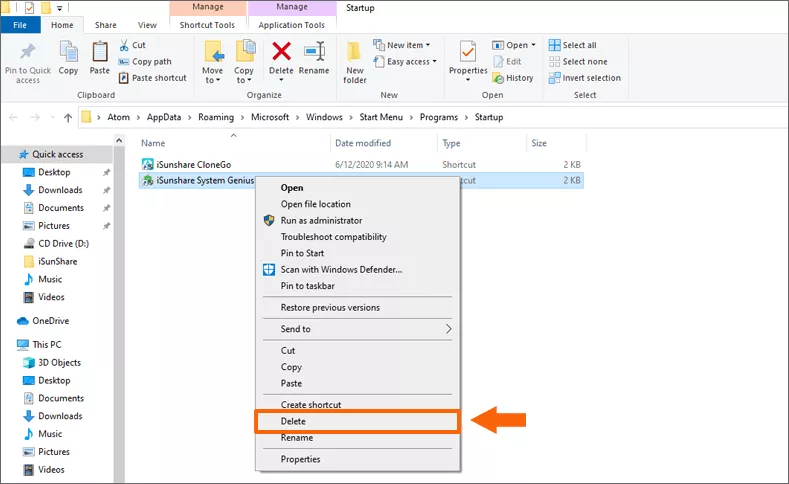
Task: Choose Open in the context menu
Action: click(x=358, y=188)
